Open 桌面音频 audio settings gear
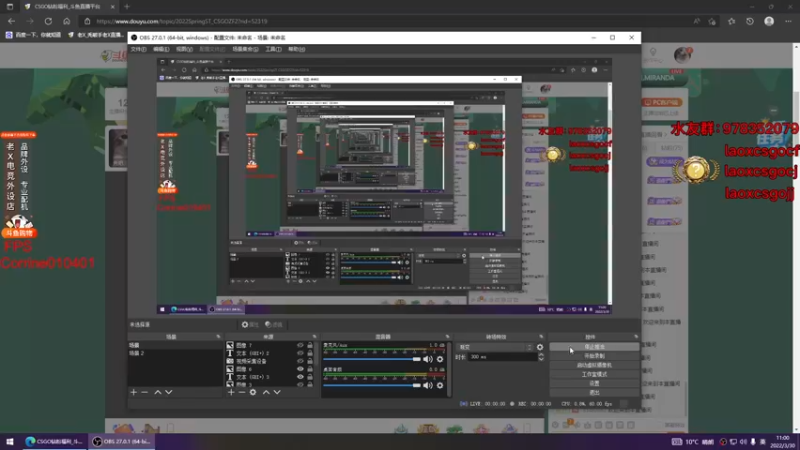This screenshot has height=450, width=800. click(440, 385)
